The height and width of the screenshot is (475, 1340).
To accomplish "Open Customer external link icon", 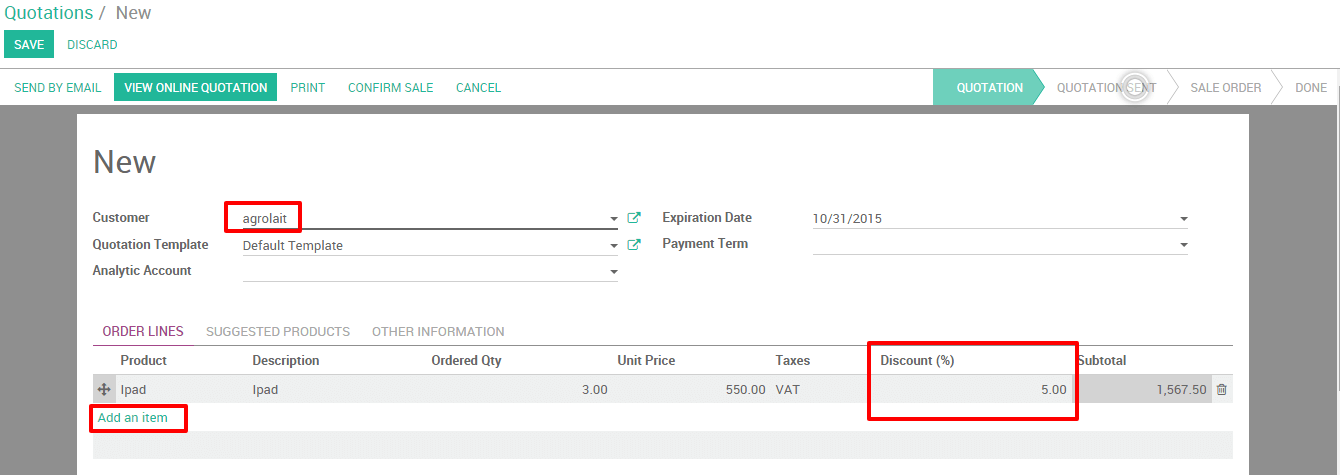I will pos(633,218).
